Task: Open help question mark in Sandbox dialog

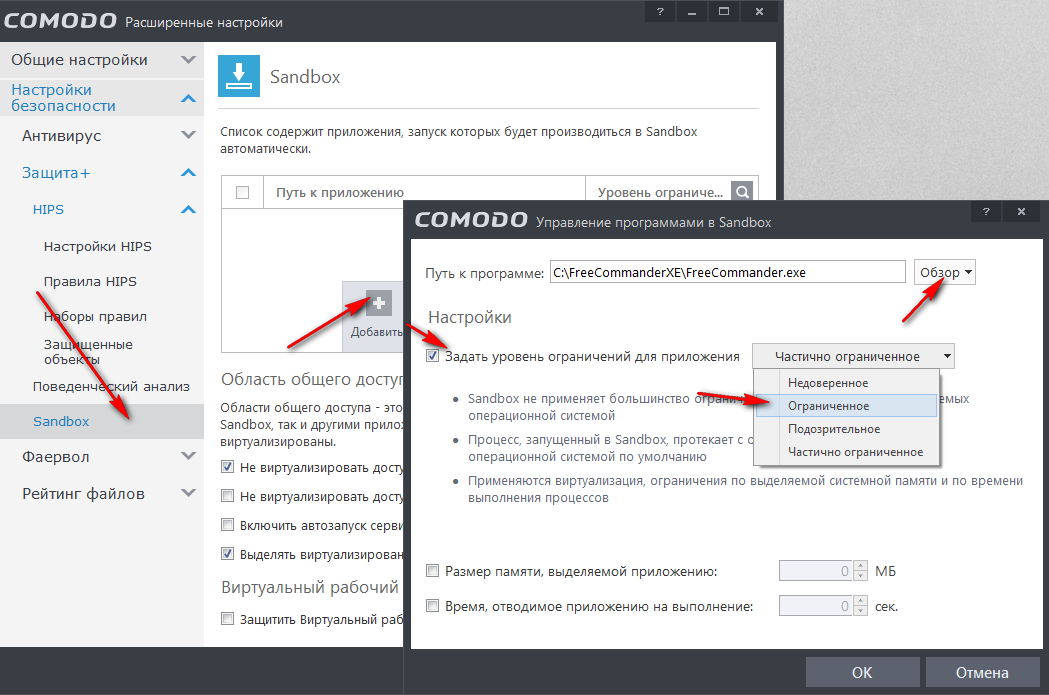Action: (x=985, y=211)
